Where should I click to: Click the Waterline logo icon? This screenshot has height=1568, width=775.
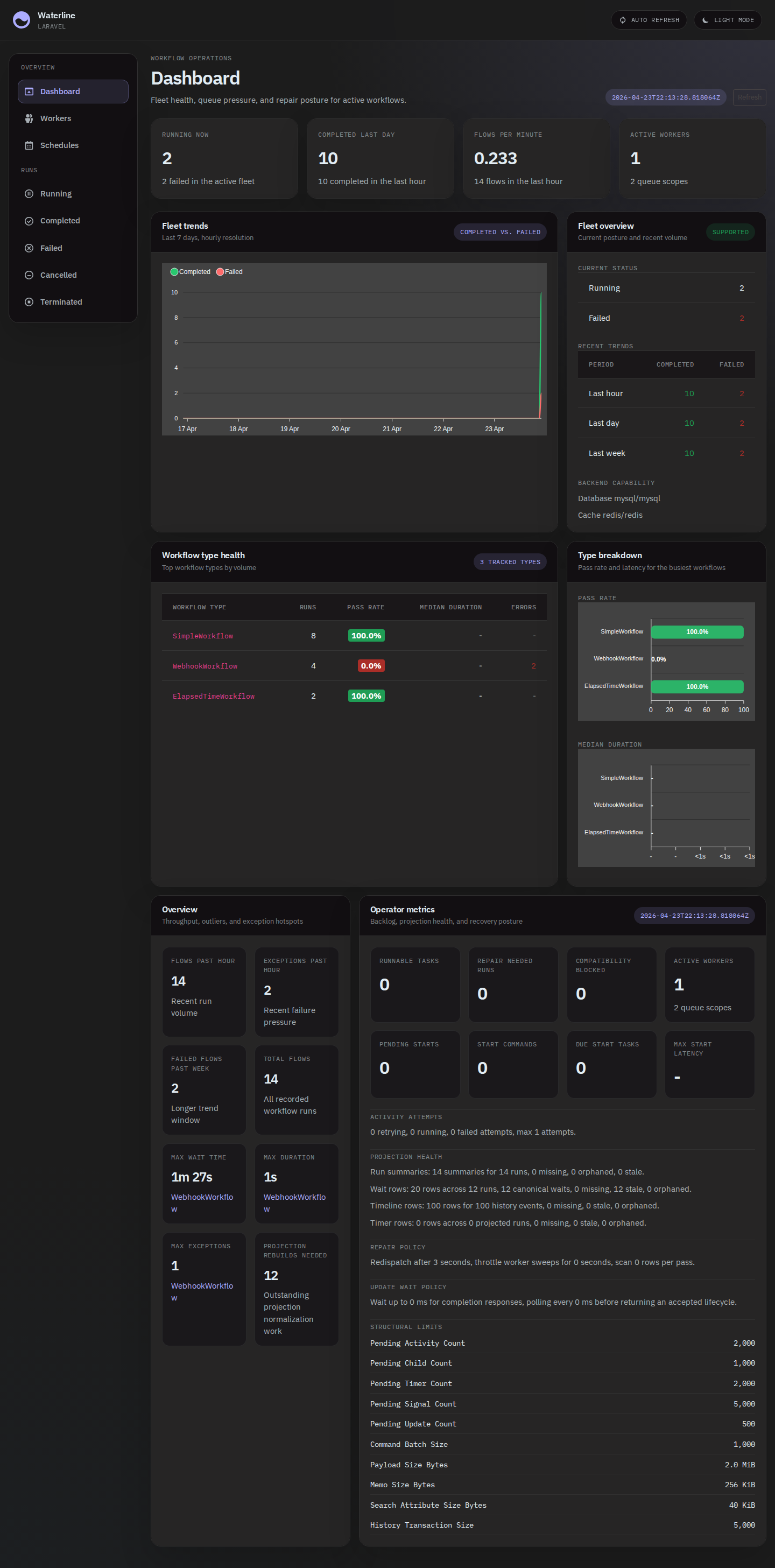click(22, 20)
